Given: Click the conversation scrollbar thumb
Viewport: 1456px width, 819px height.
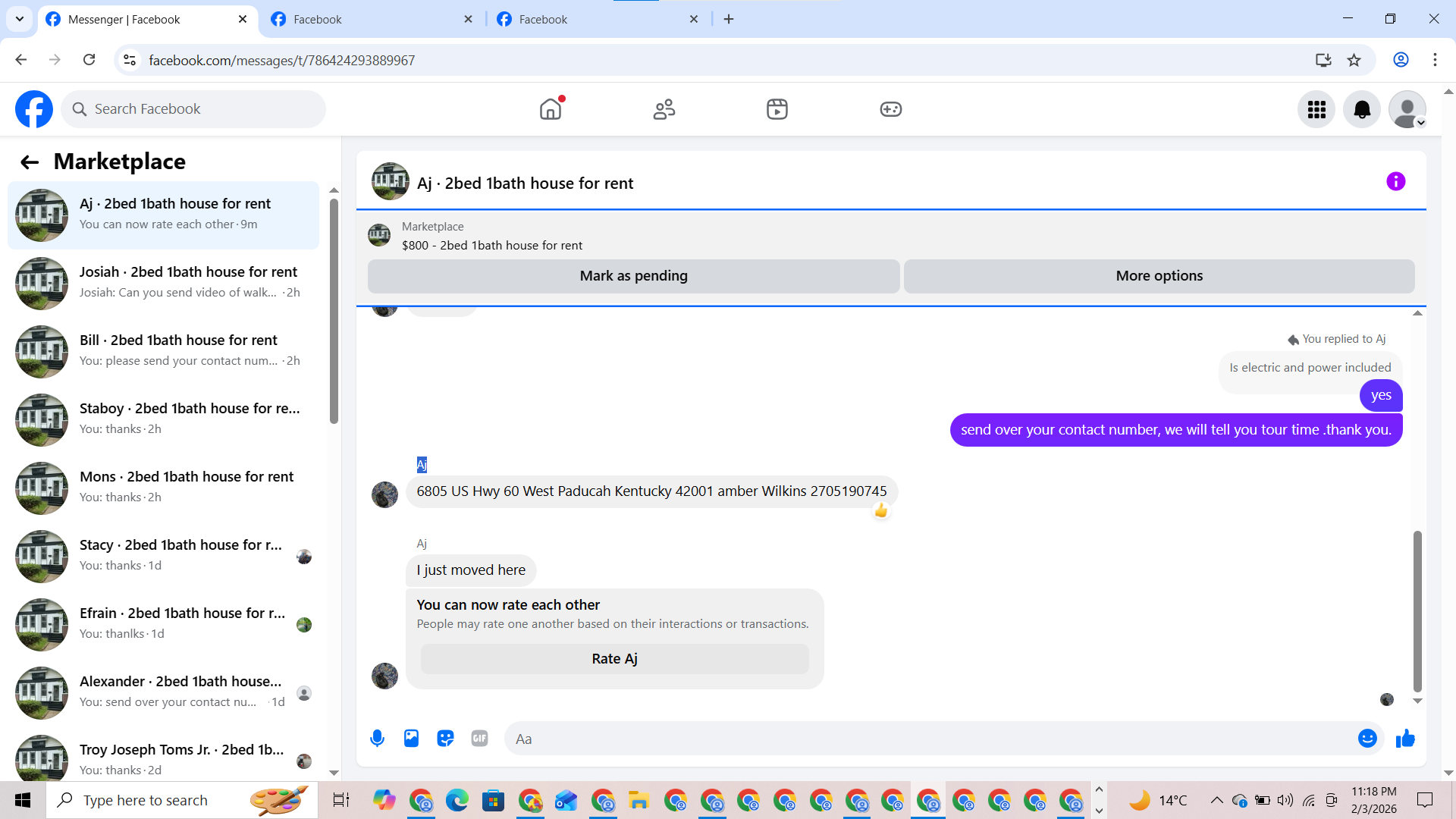Looking at the screenshot, I should pos(1417,610).
